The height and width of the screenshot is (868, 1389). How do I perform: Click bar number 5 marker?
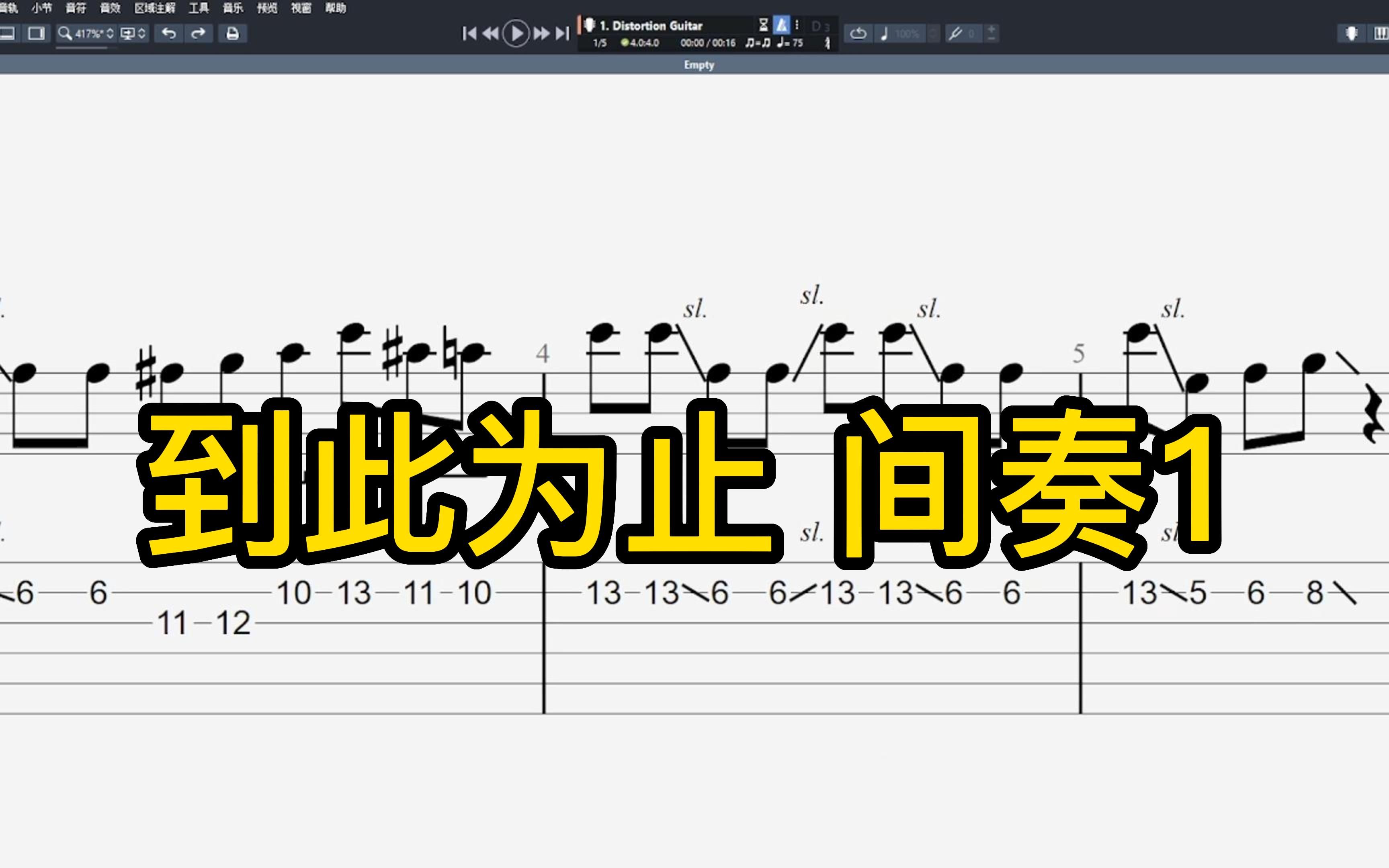tap(1078, 354)
